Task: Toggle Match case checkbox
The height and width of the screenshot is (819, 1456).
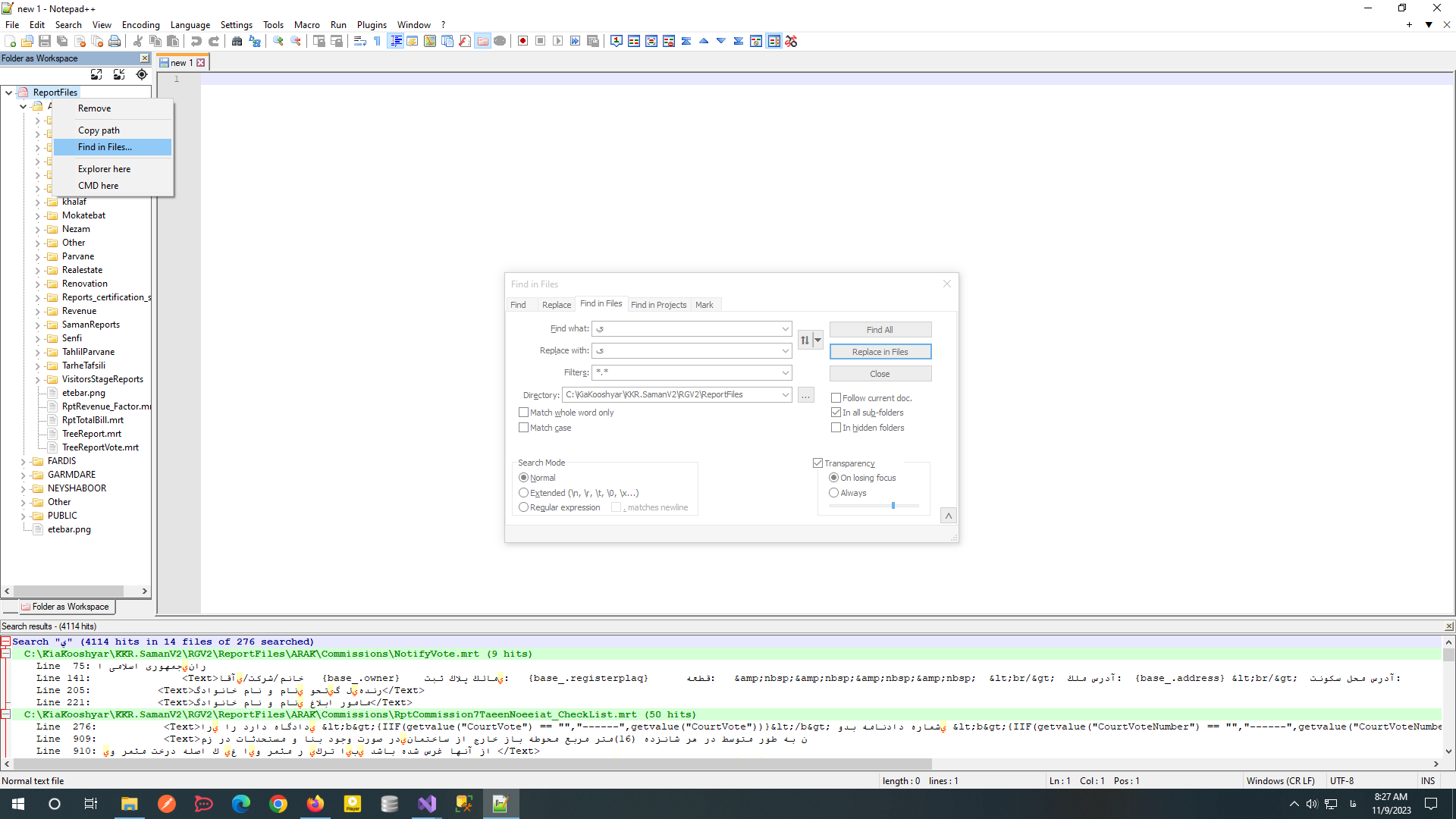Action: (x=523, y=428)
